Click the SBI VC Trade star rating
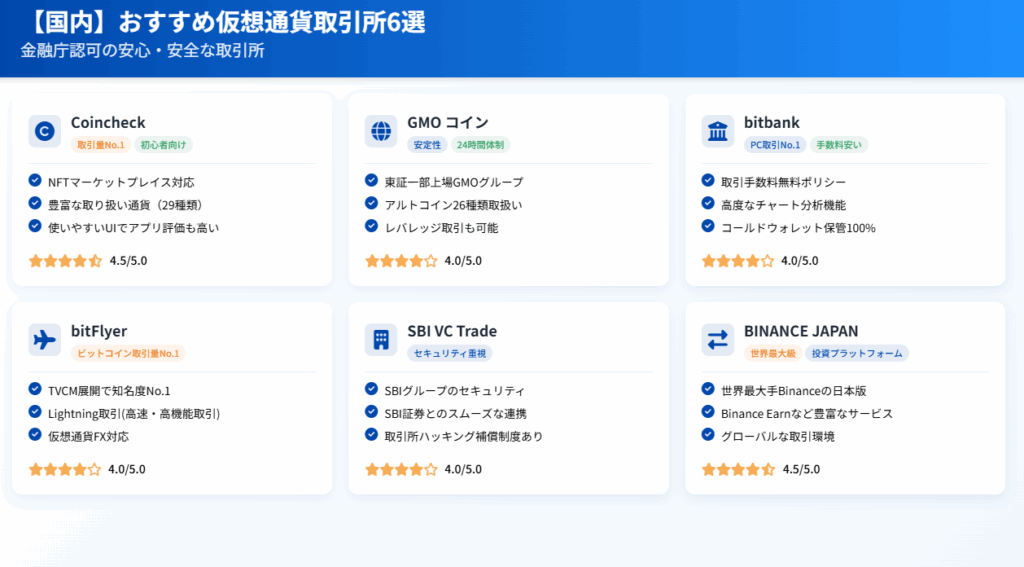 pyautogui.click(x=402, y=469)
